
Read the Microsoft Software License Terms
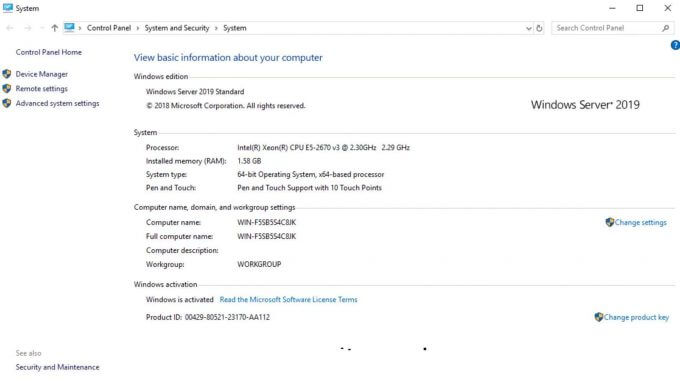pyautogui.click(x=288, y=299)
